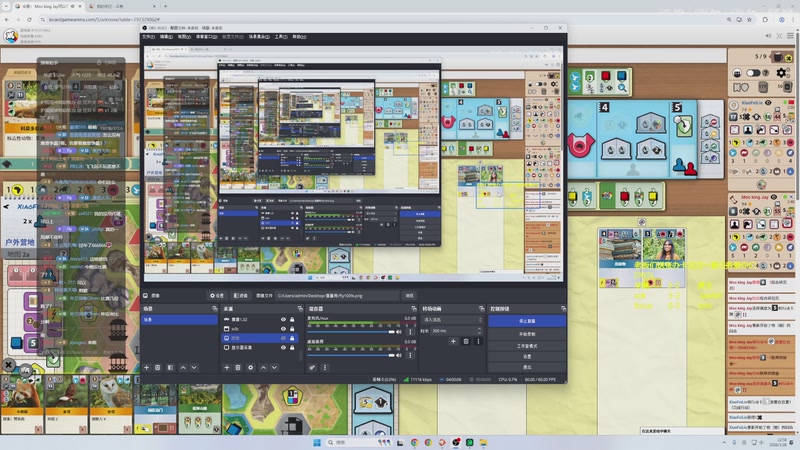
Task: Open Filters button above Scenes panel
Action: [240, 295]
